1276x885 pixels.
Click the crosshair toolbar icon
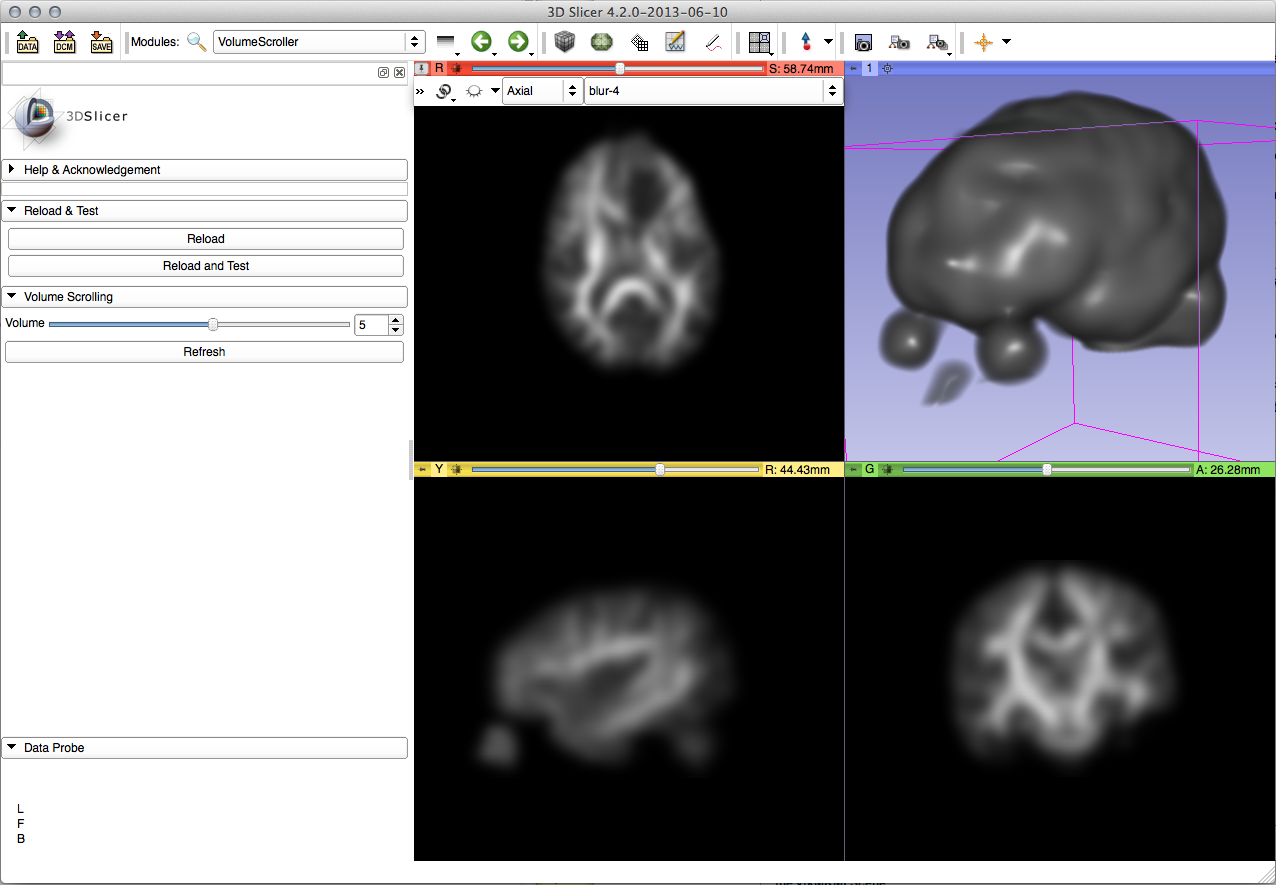pos(984,42)
